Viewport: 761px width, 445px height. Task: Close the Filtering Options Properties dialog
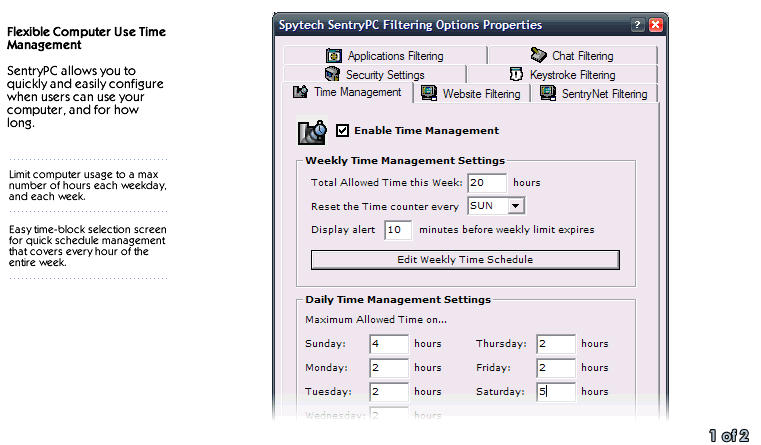[x=656, y=24]
